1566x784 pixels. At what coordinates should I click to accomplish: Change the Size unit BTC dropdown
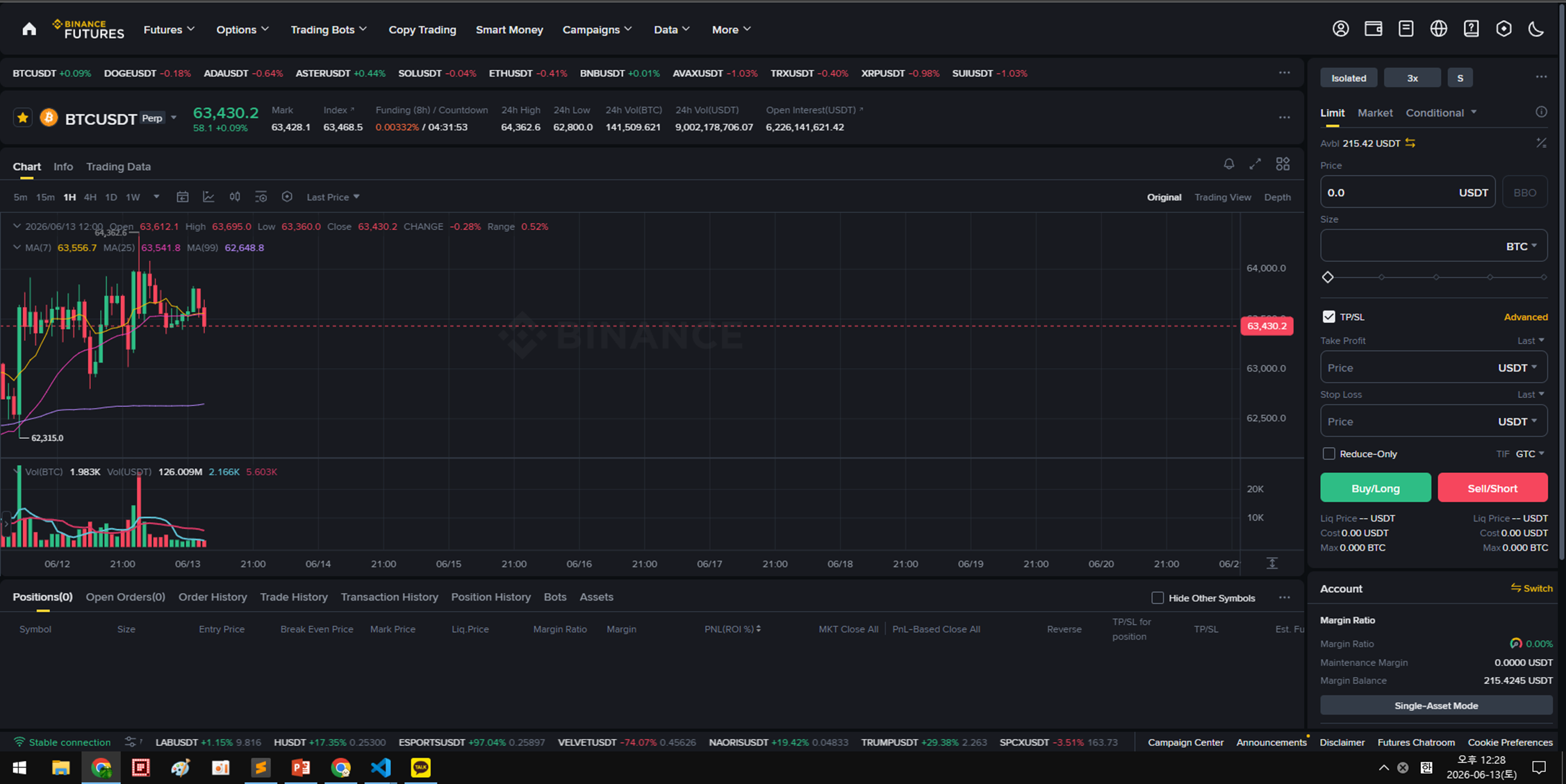click(x=1521, y=247)
